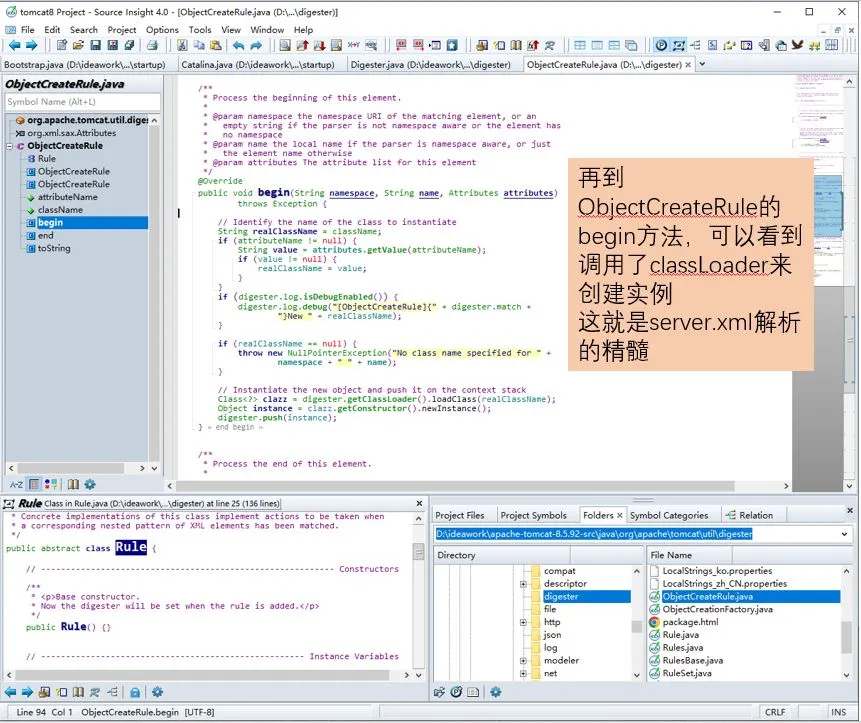This screenshot has height=723, width=861.
Task: Click the bird-shaped toolbar icon
Action: click(797, 45)
